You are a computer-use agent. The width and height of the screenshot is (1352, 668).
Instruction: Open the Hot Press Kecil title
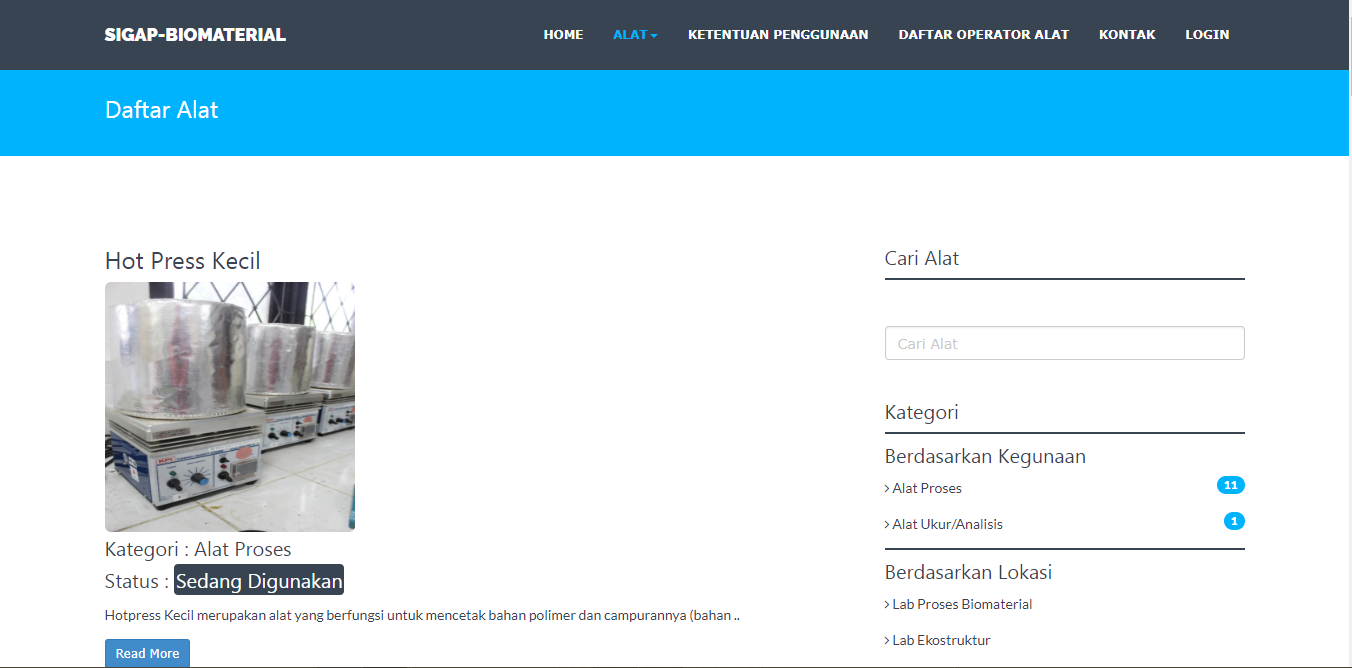coord(182,261)
